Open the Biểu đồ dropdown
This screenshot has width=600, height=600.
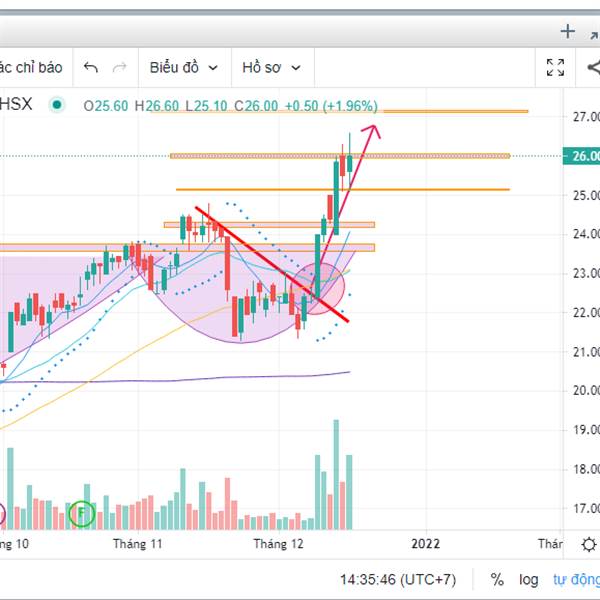pos(184,68)
